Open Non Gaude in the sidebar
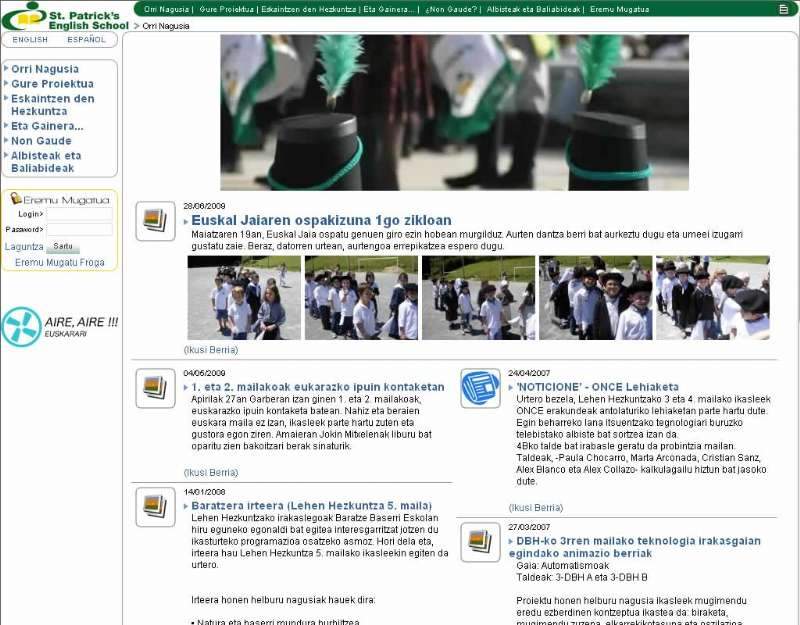 pyautogui.click(x=41, y=141)
